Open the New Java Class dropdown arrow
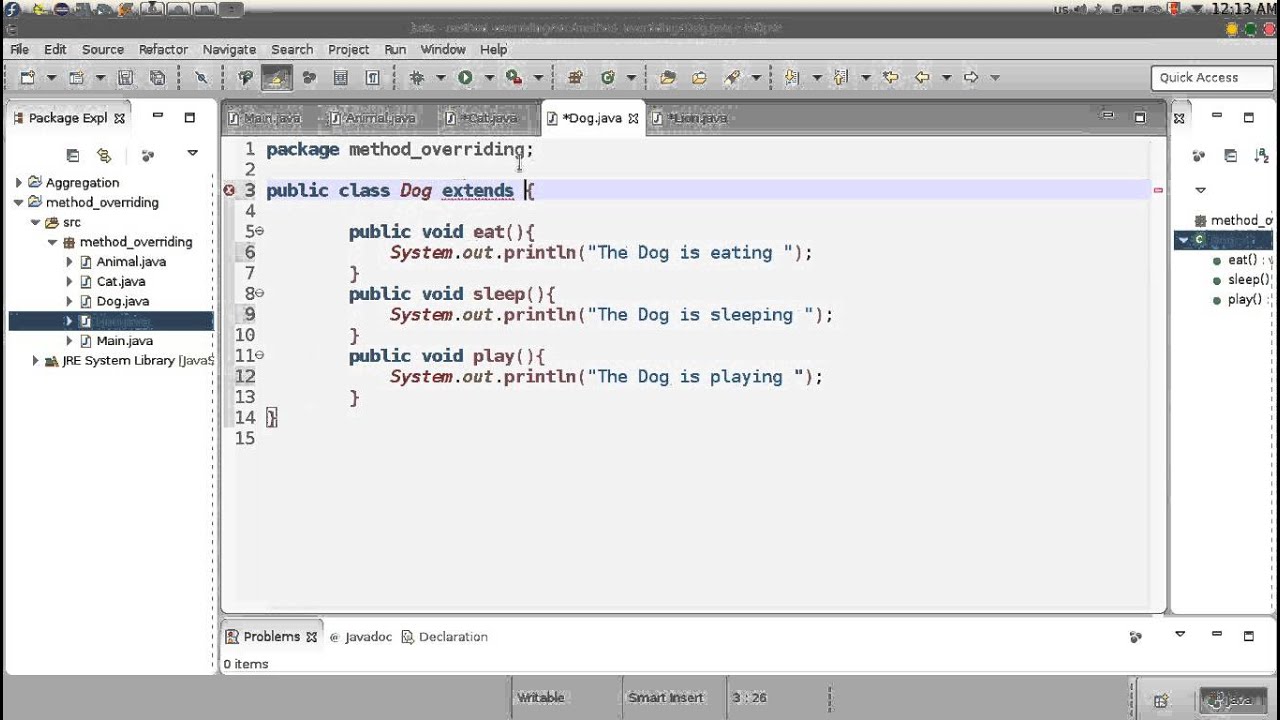 (x=630, y=77)
